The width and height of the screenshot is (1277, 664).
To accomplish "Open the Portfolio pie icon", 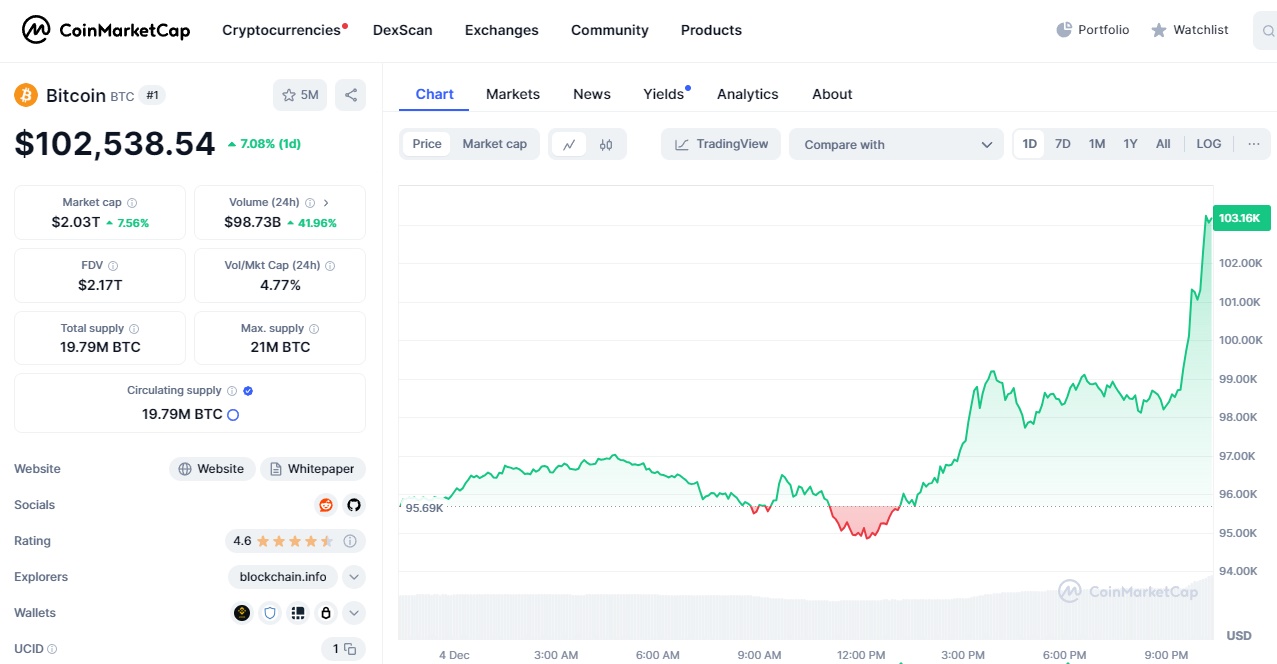I will 1064,30.
